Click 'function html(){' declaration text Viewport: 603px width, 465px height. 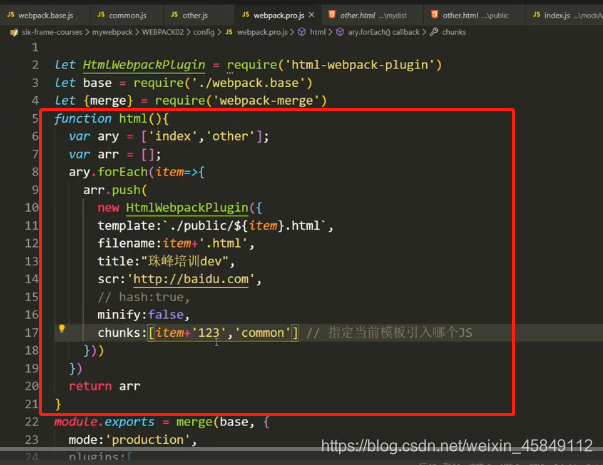click(x=111, y=118)
